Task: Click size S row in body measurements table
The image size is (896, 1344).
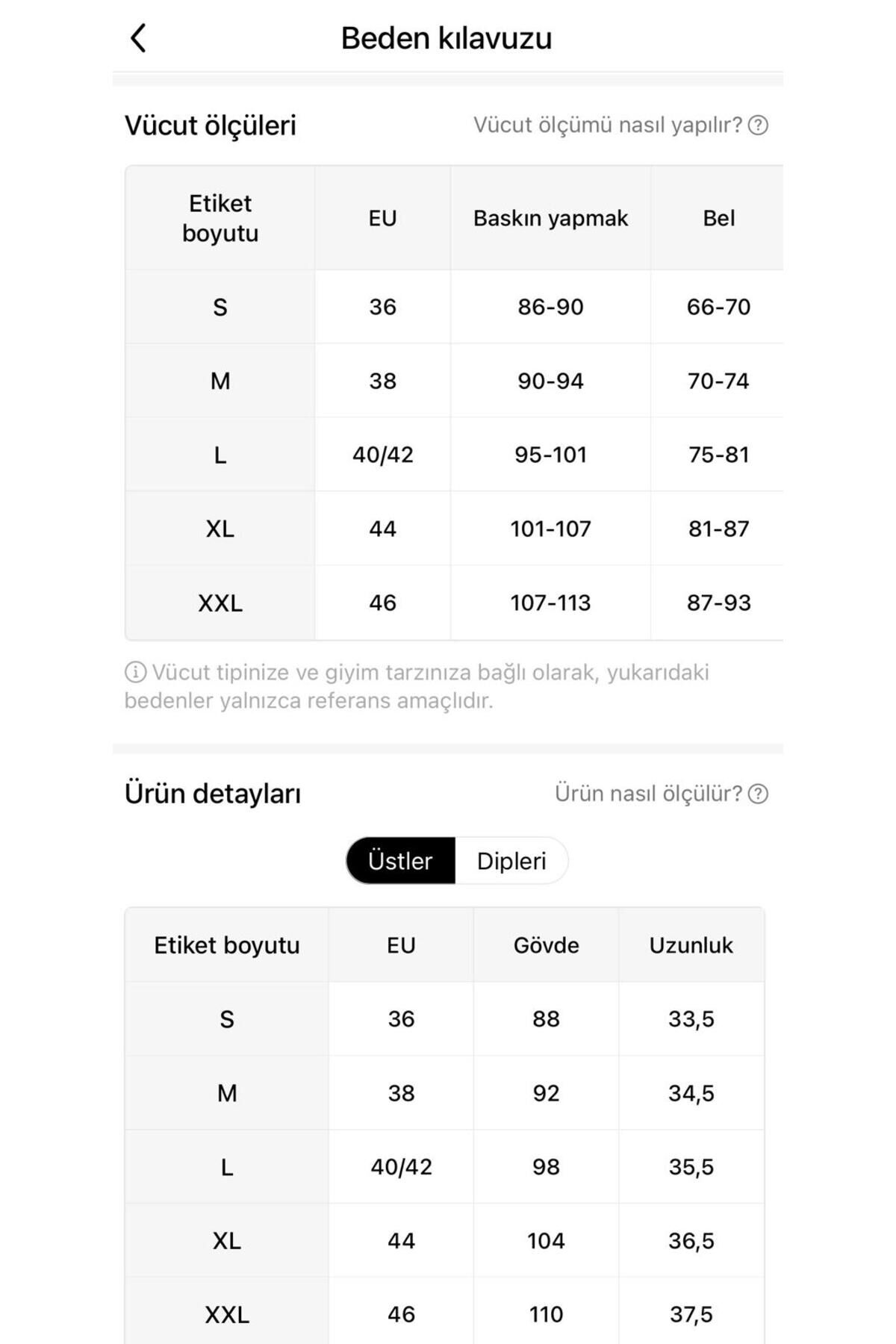Action: point(220,307)
